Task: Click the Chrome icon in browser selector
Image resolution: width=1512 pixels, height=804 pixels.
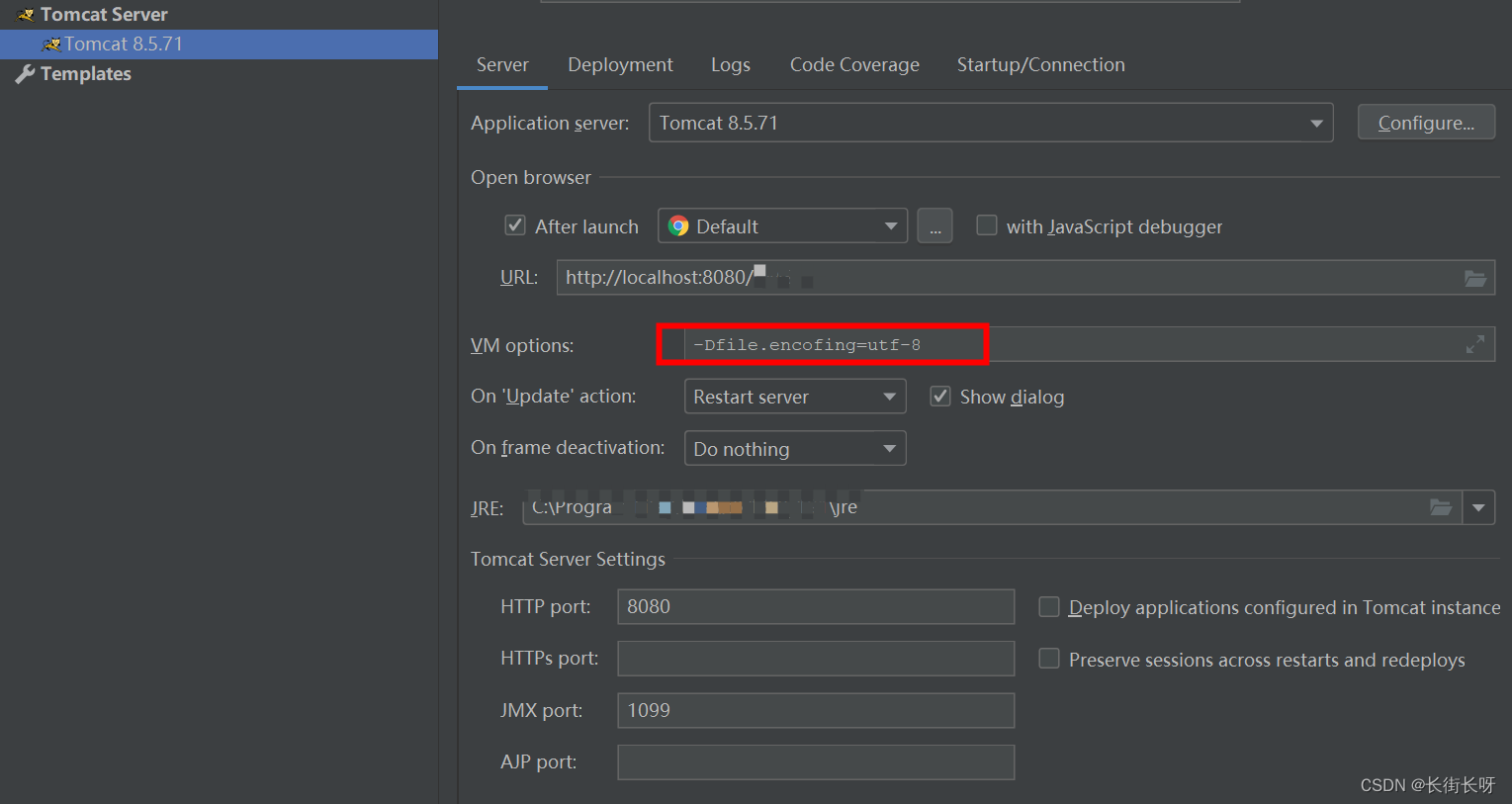Action: click(x=678, y=226)
